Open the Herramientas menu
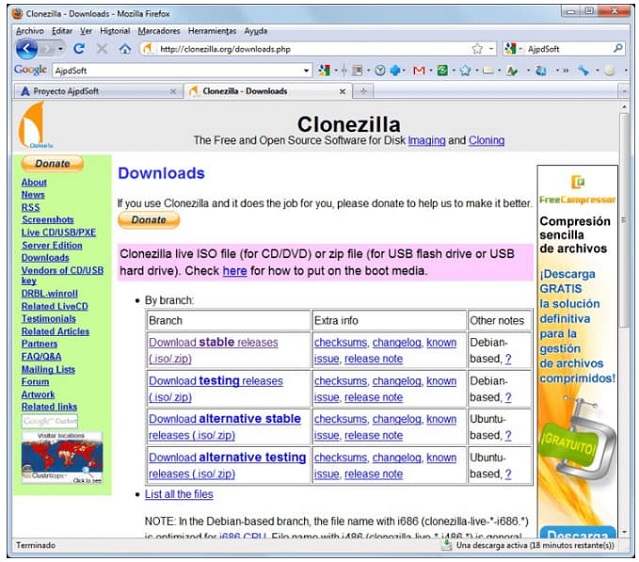The height and width of the screenshot is (562, 639). click(212, 31)
